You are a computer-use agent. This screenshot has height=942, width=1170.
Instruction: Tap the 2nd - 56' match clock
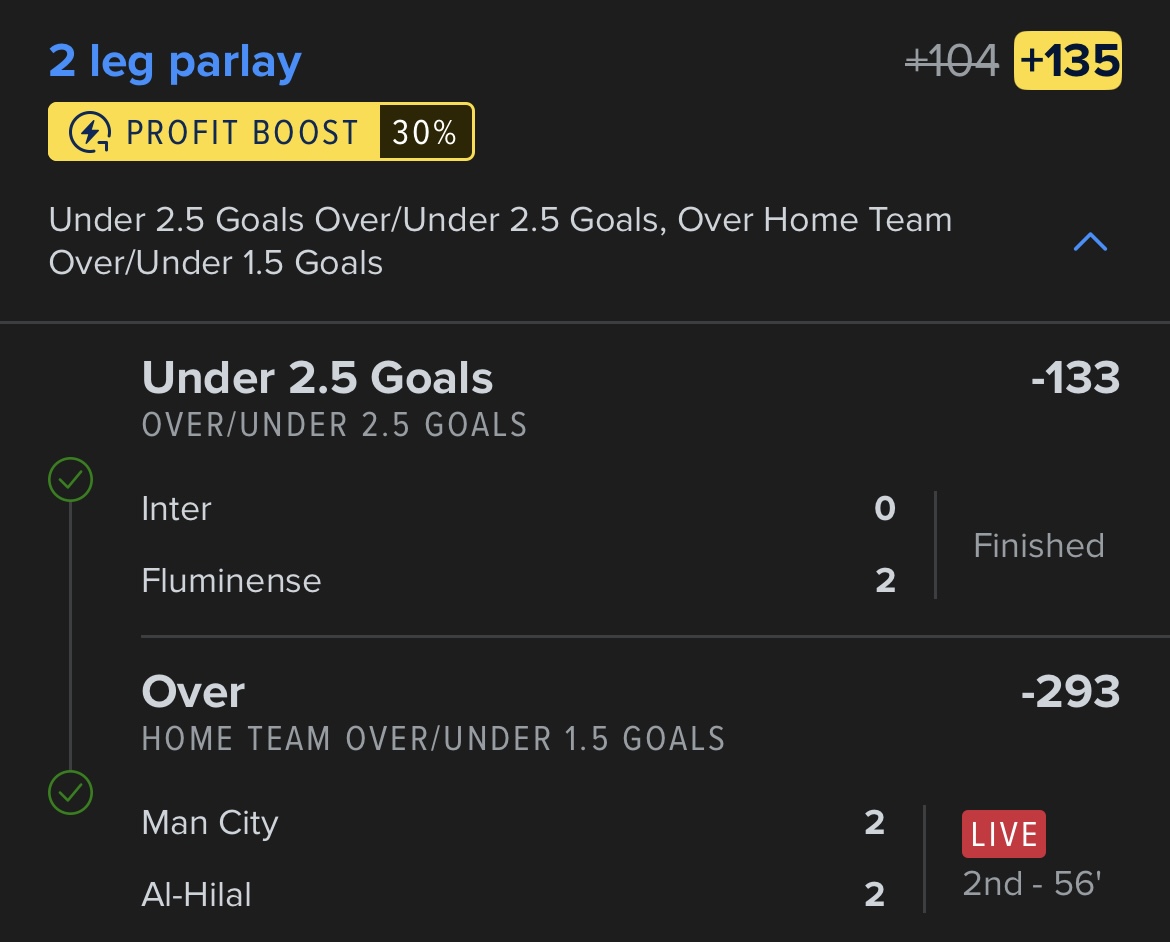(1032, 884)
